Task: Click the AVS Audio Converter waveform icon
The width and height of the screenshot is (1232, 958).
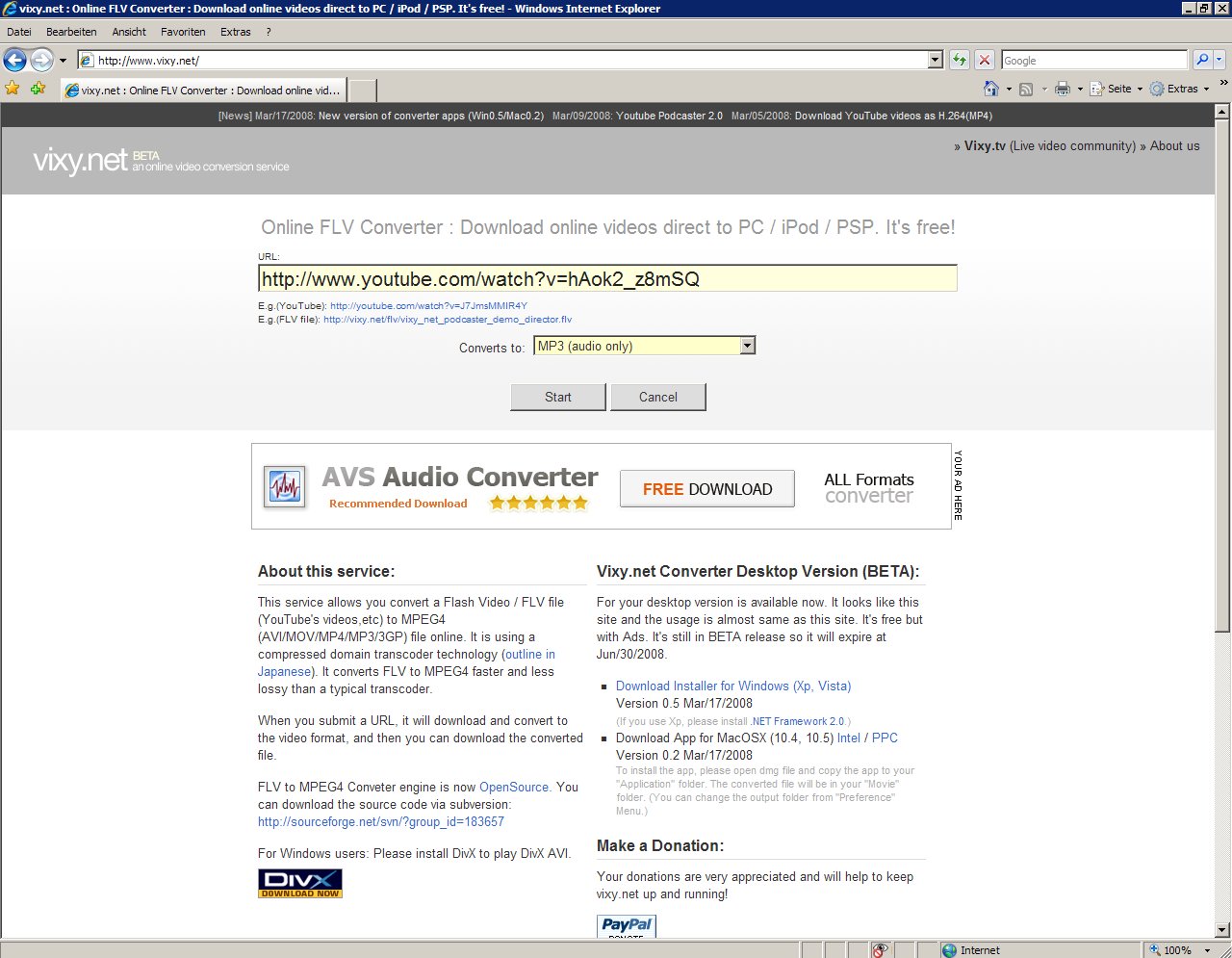Action: coord(285,488)
